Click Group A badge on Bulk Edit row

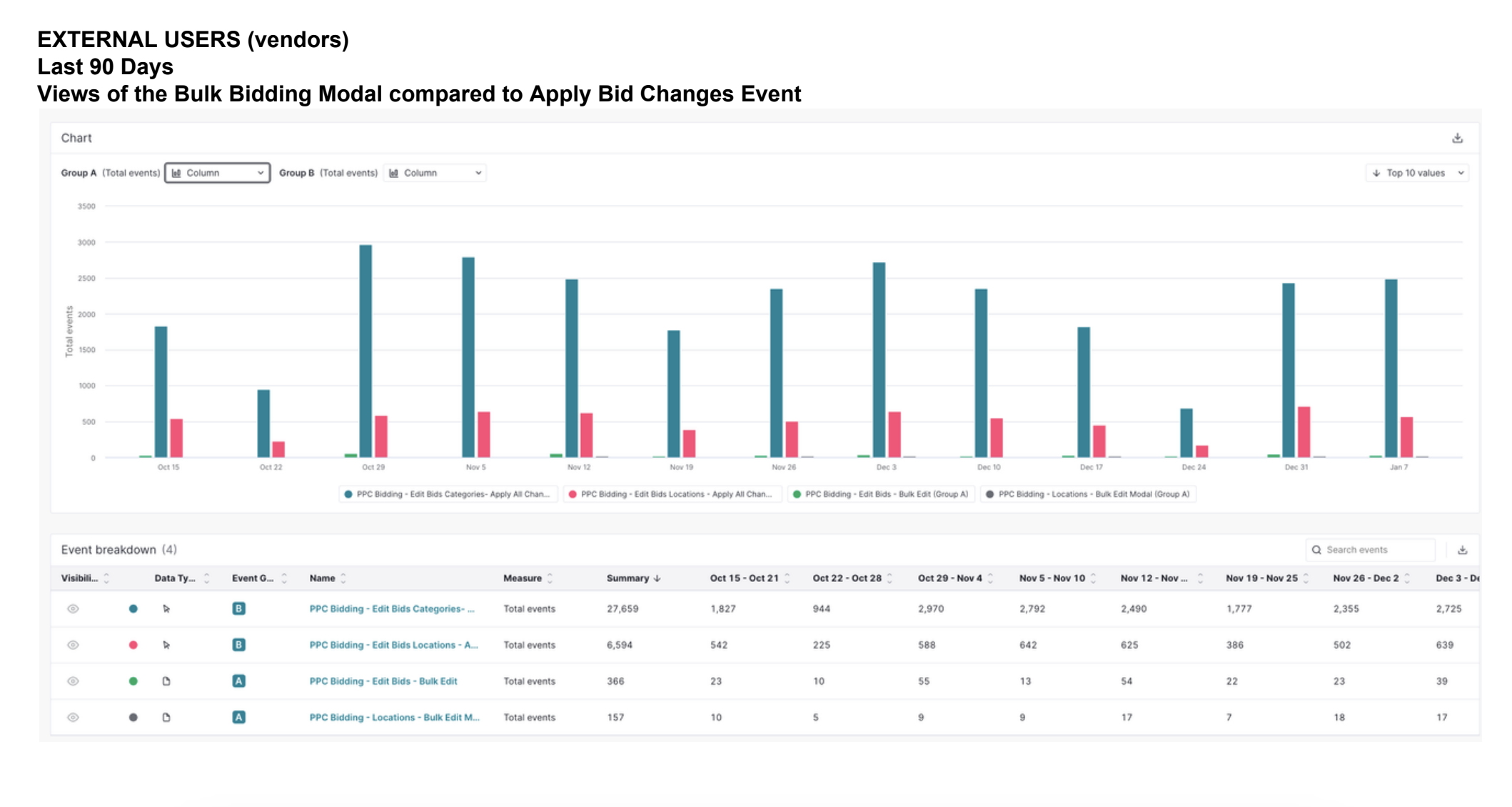[x=238, y=681]
